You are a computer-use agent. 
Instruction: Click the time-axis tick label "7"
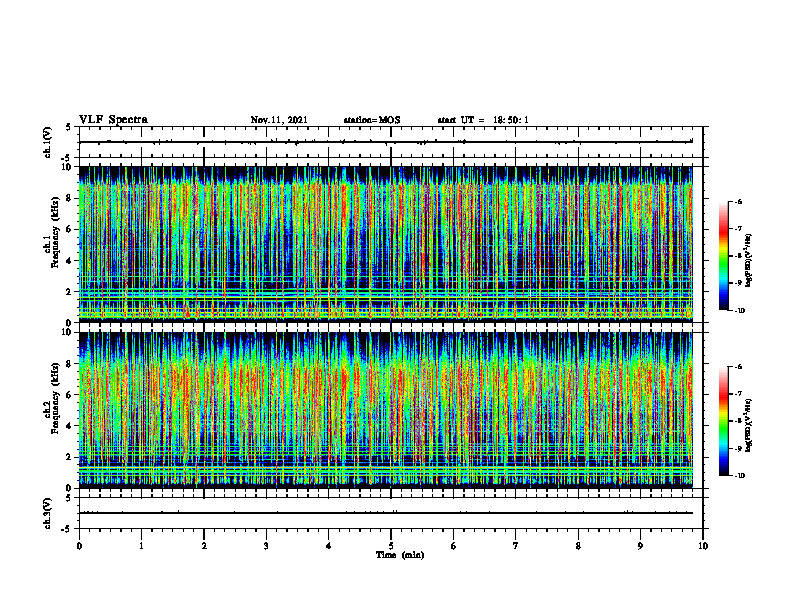point(516,546)
